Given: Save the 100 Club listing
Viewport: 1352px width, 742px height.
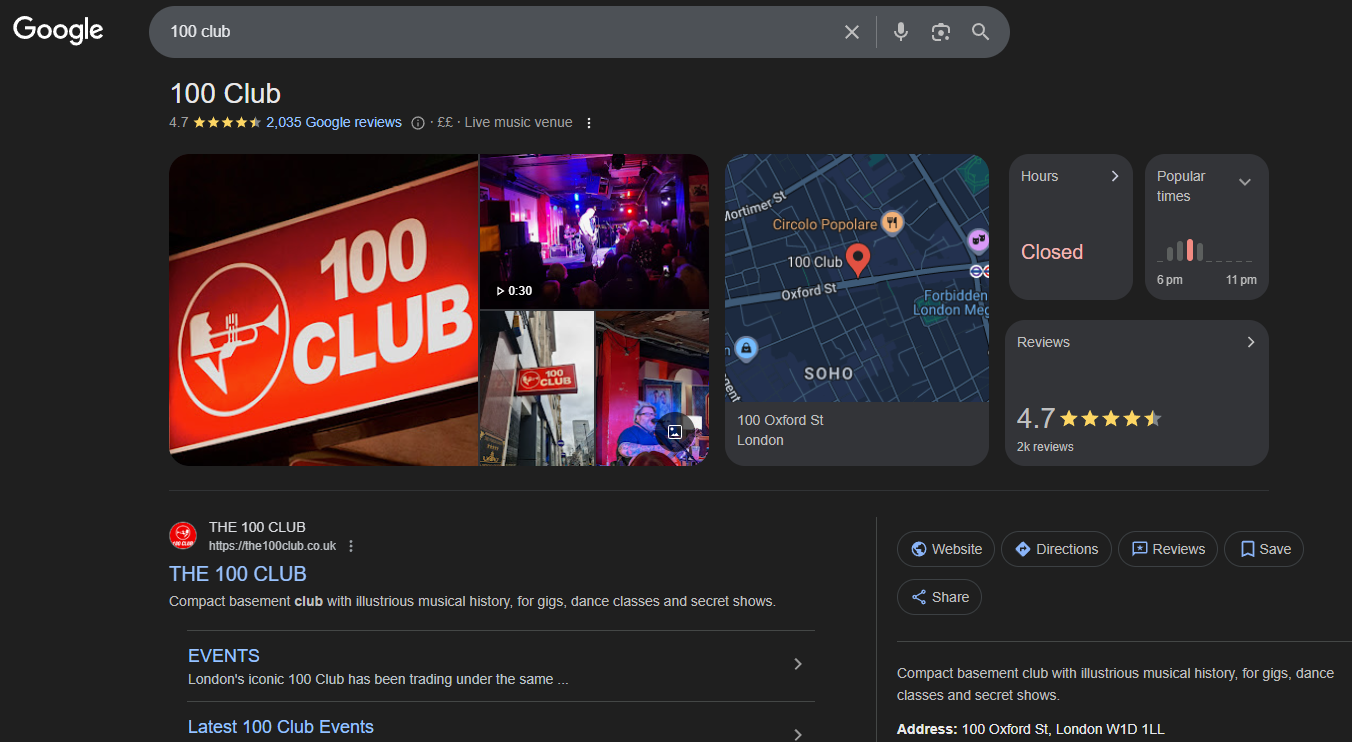Looking at the screenshot, I should tap(1263, 548).
